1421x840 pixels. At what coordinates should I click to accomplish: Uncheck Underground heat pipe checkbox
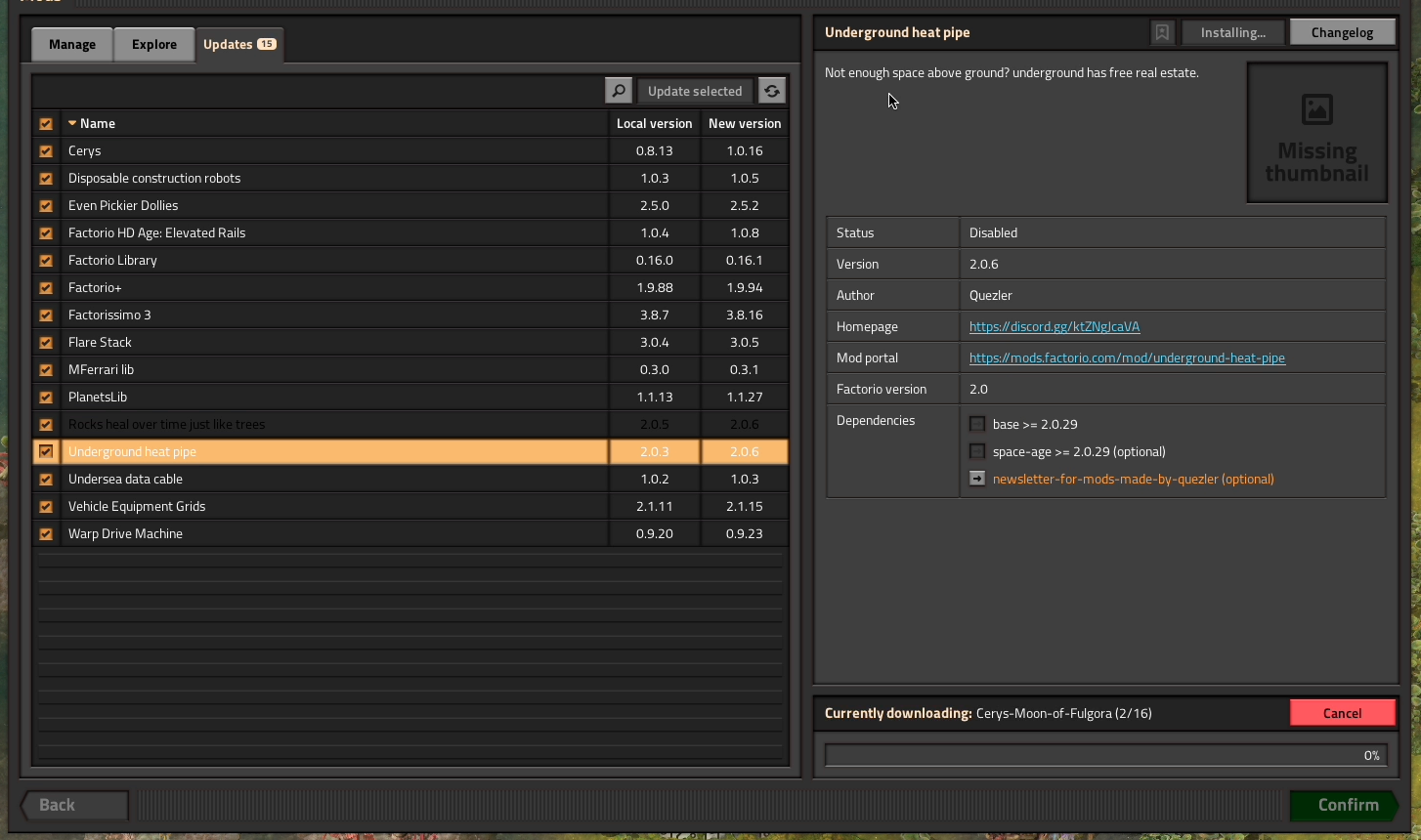pyautogui.click(x=46, y=452)
